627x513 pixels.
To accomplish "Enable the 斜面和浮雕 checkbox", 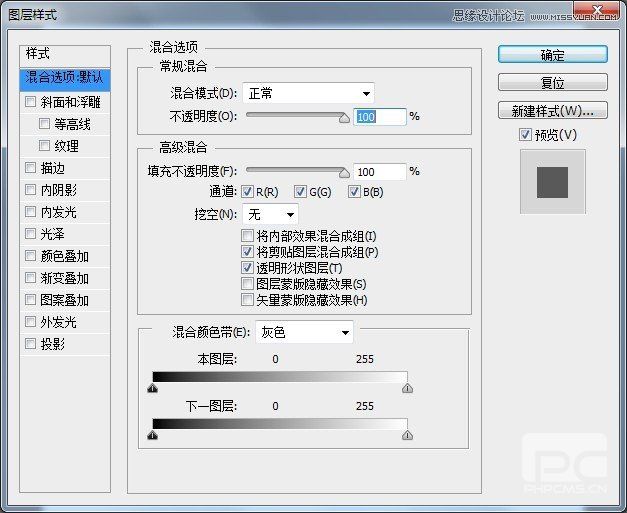I will tap(30, 102).
